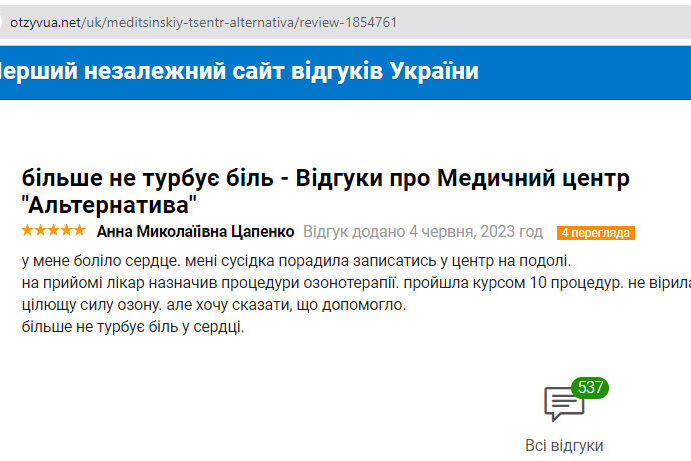Click the speech bubble reviews icon
The height and width of the screenshot is (461, 691).
tap(564, 405)
